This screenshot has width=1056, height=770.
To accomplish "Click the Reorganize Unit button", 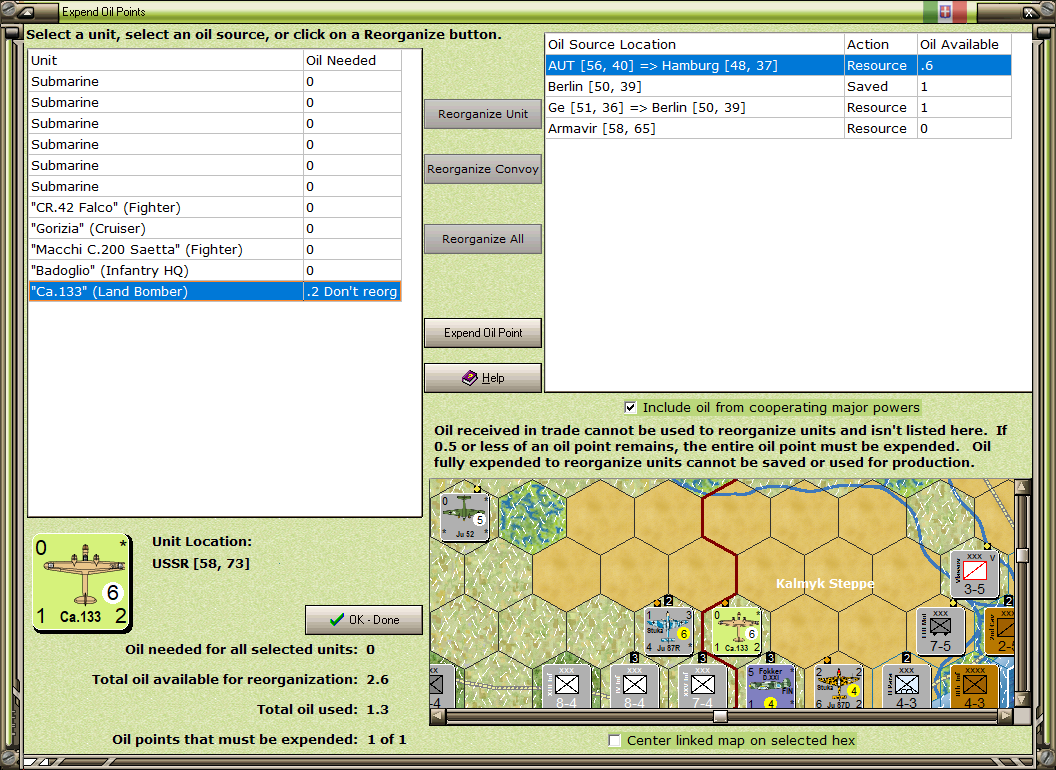I will click(x=483, y=114).
